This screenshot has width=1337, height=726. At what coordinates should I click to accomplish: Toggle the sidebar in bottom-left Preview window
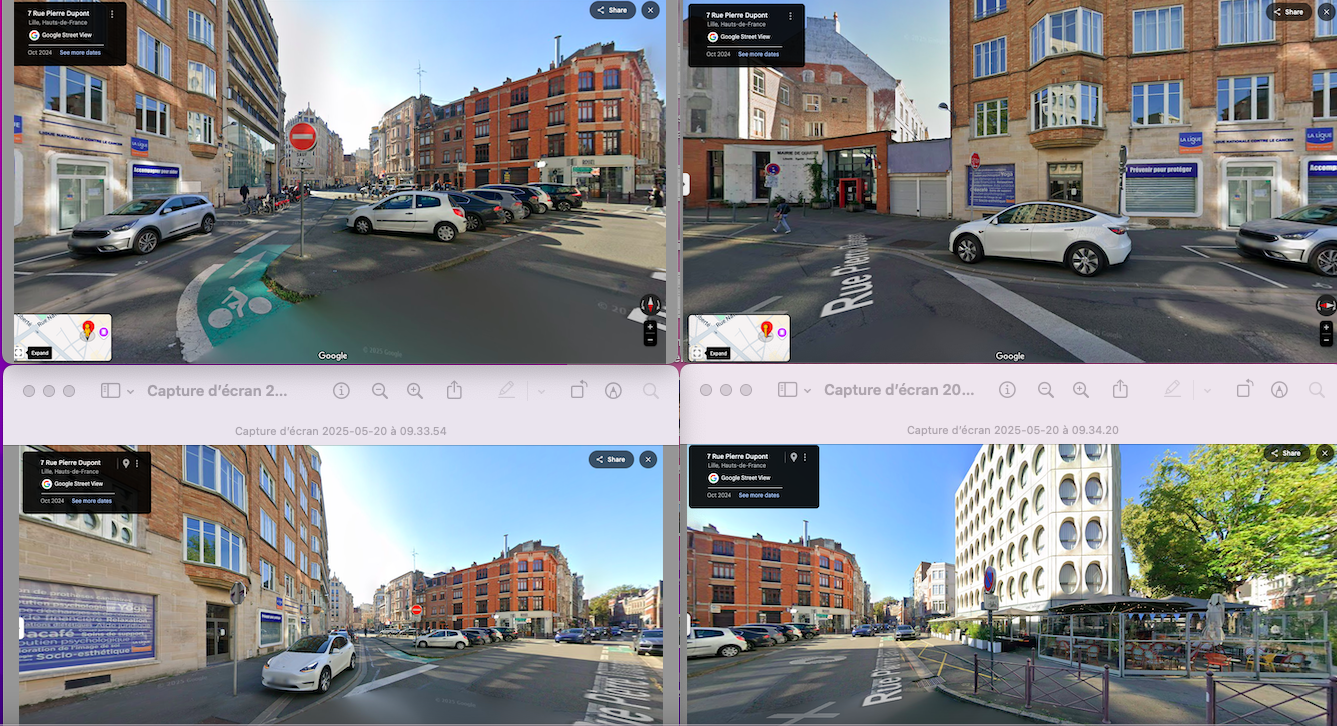pyautogui.click(x=109, y=391)
